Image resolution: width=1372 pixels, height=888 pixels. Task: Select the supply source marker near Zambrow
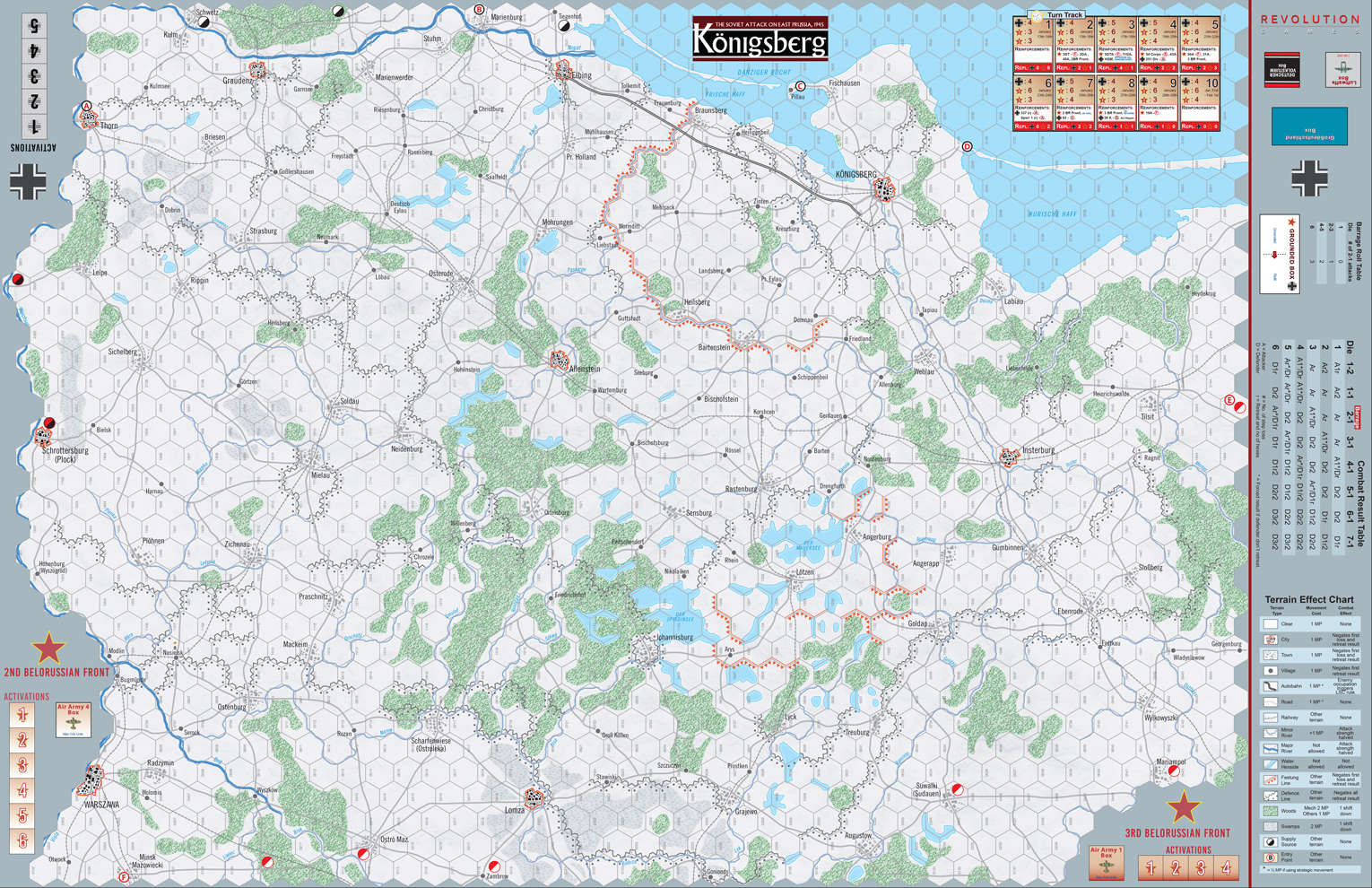click(x=493, y=866)
